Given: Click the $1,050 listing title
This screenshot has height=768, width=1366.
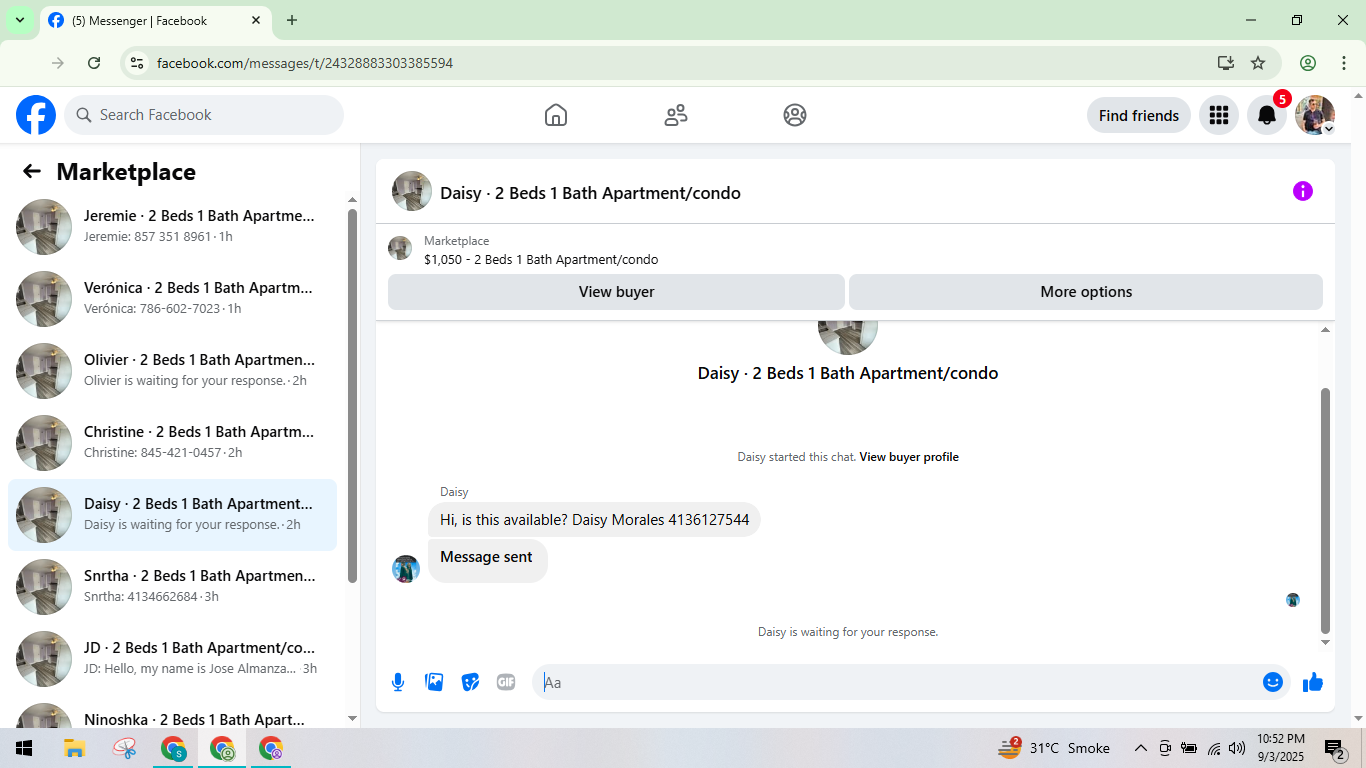Looking at the screenshot, I should point(541,260).
